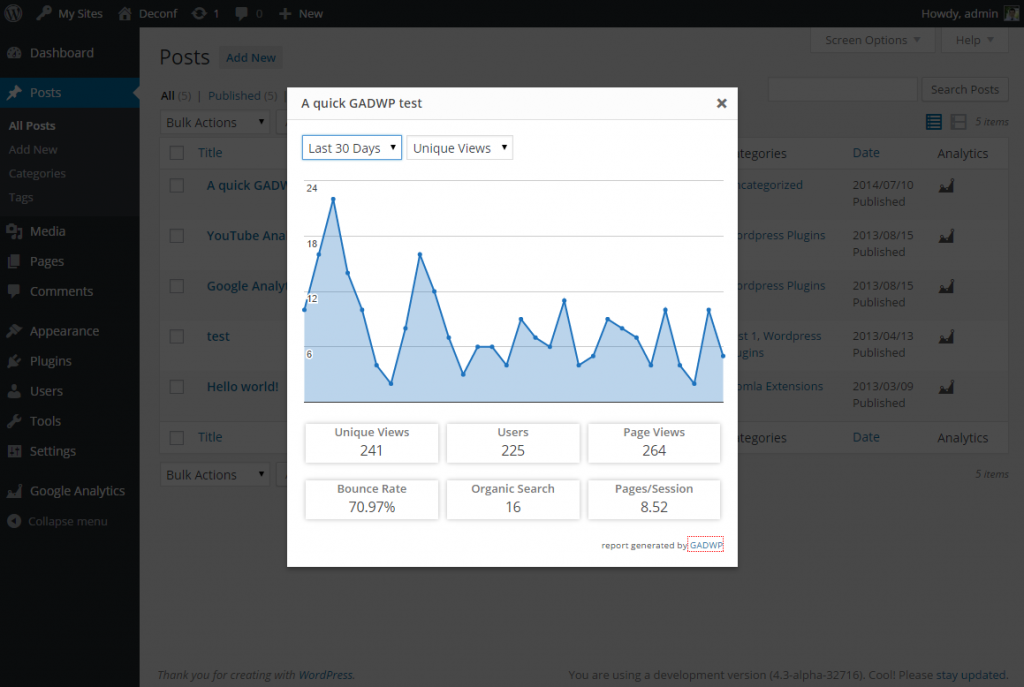Open the updates icon showing 1
This screenshot has width=1024, height=687.
tap(205, 13)
